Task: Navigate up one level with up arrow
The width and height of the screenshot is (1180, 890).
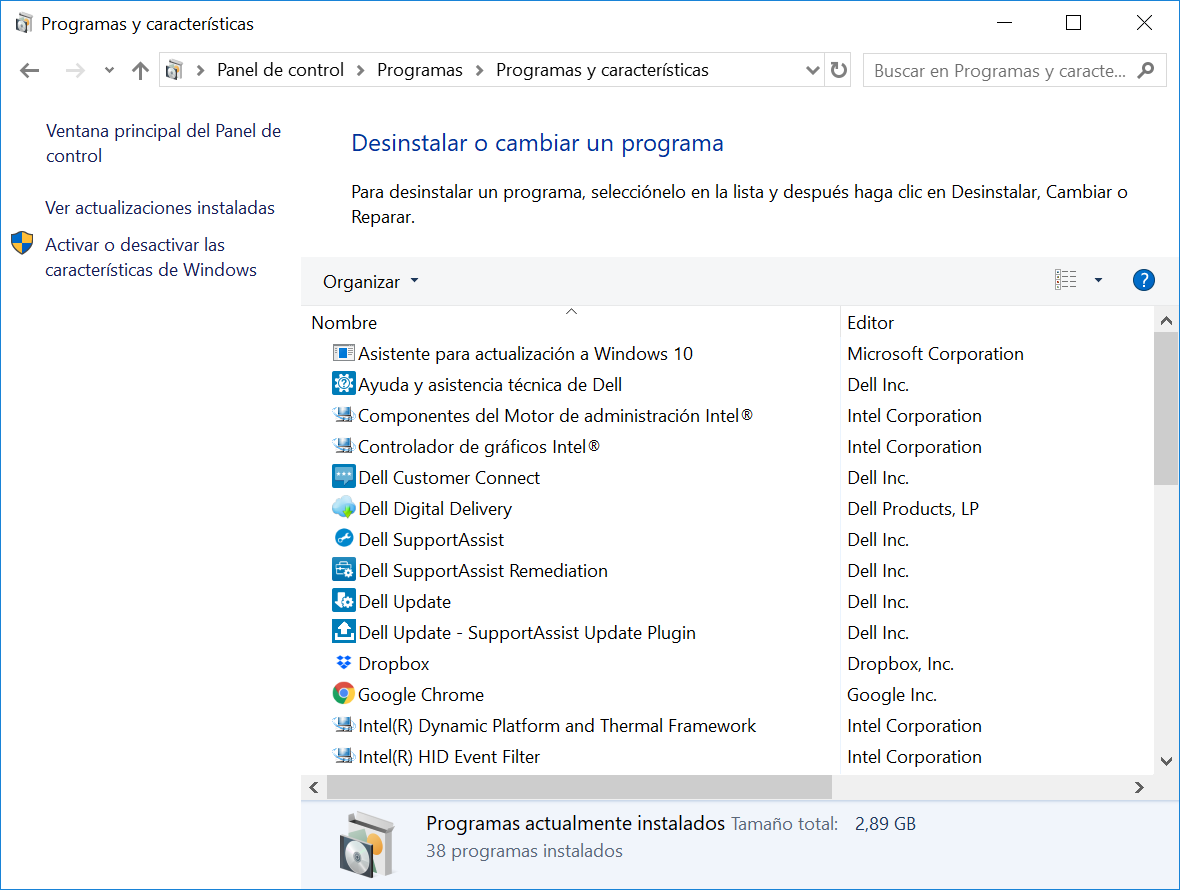Action: click(x=140, y=70)
